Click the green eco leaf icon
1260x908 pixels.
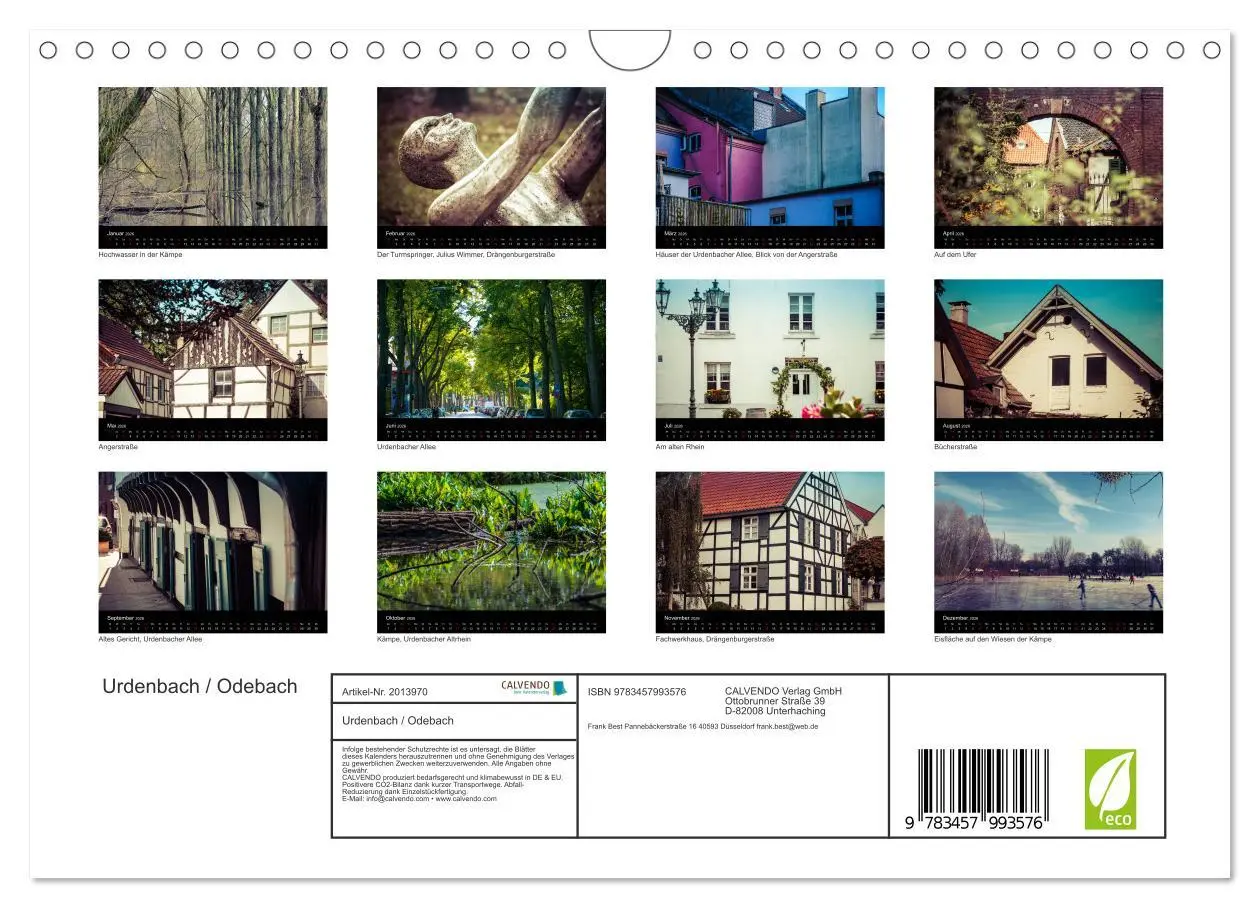(1110, 789)
